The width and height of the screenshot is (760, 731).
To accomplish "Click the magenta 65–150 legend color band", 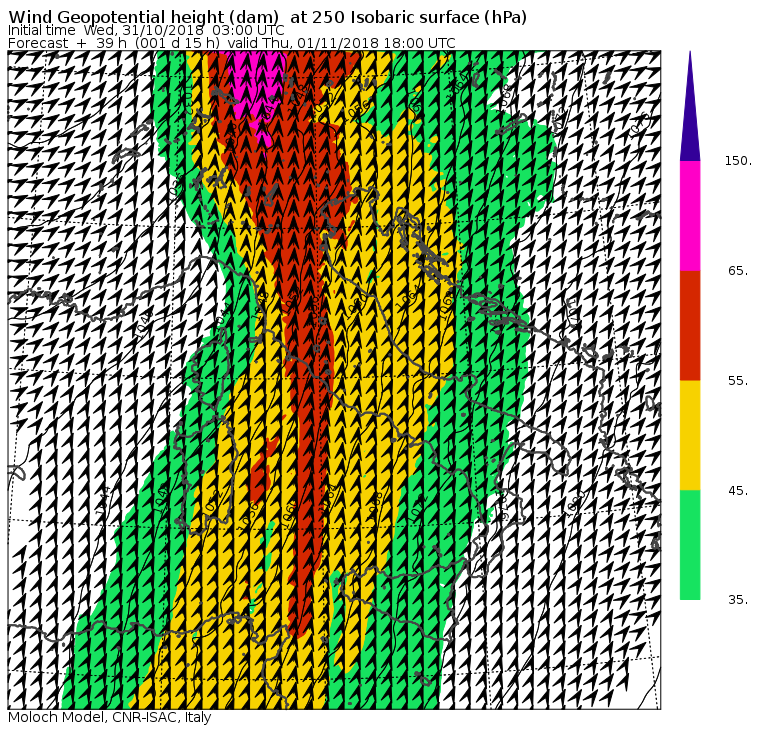I will (690, 216).
